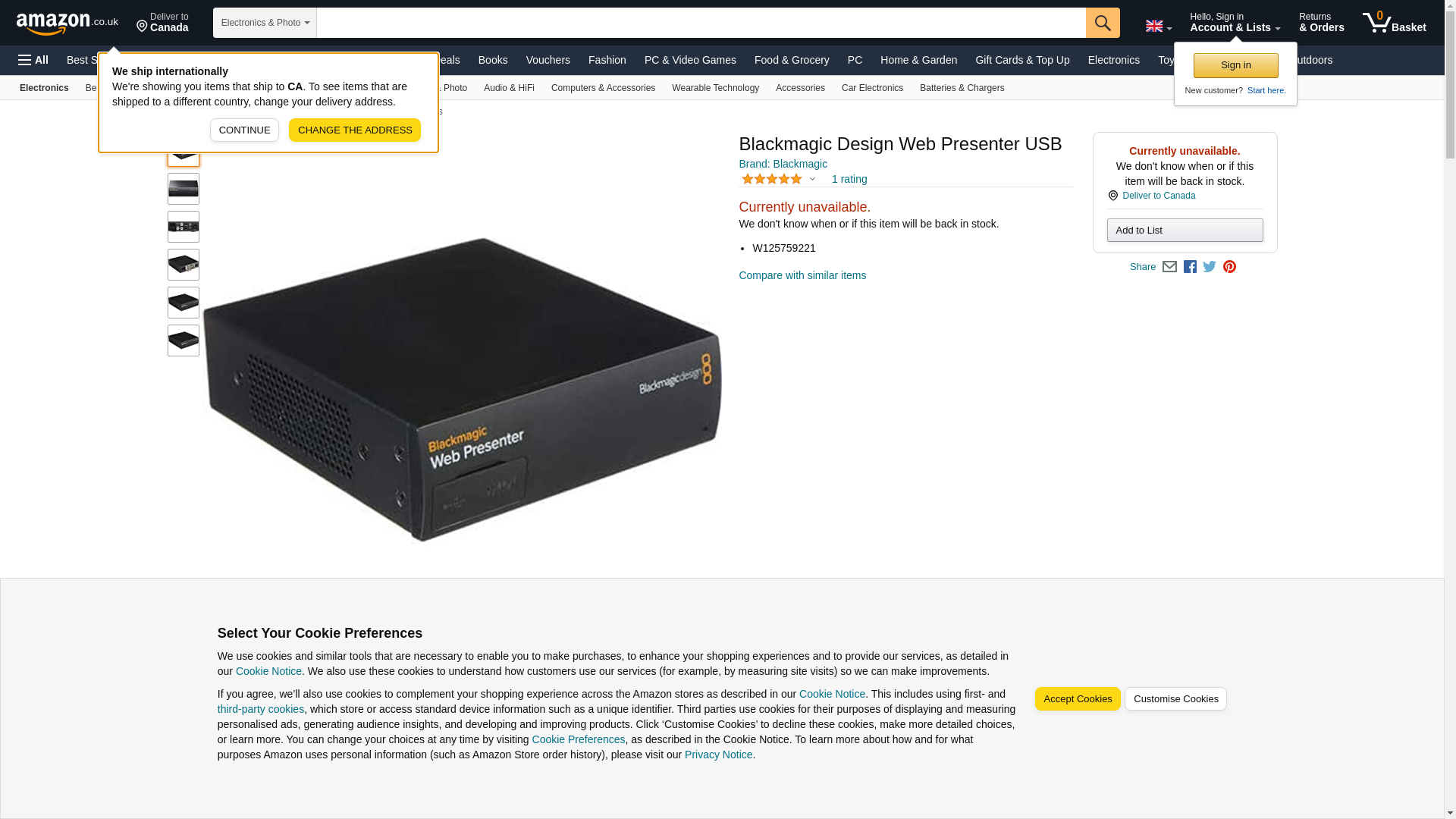Share the product on Facebook

tap(1190, 267)
